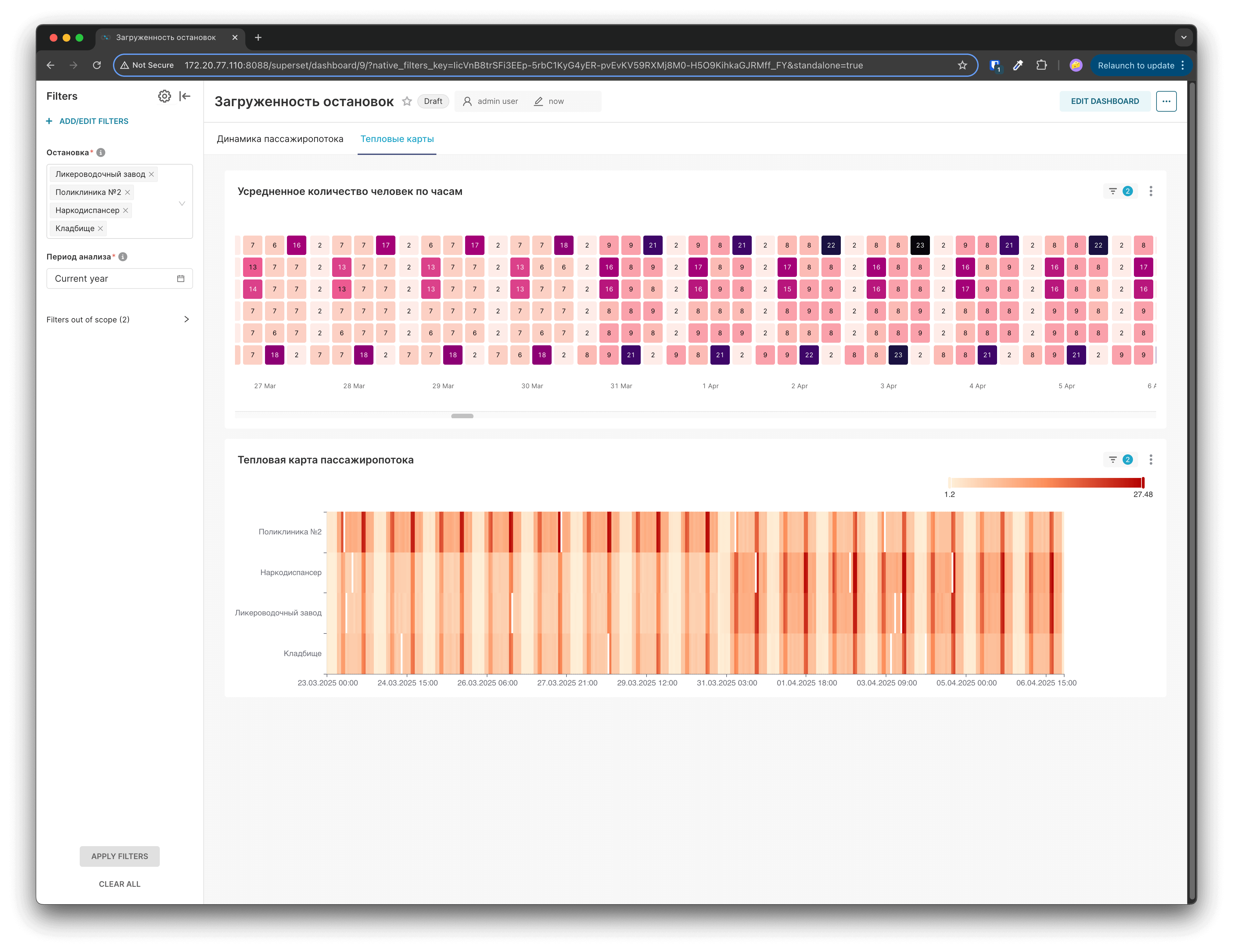Click applied filters badge on hourly chart
1233x952 pixels.
pos(1120,191)
